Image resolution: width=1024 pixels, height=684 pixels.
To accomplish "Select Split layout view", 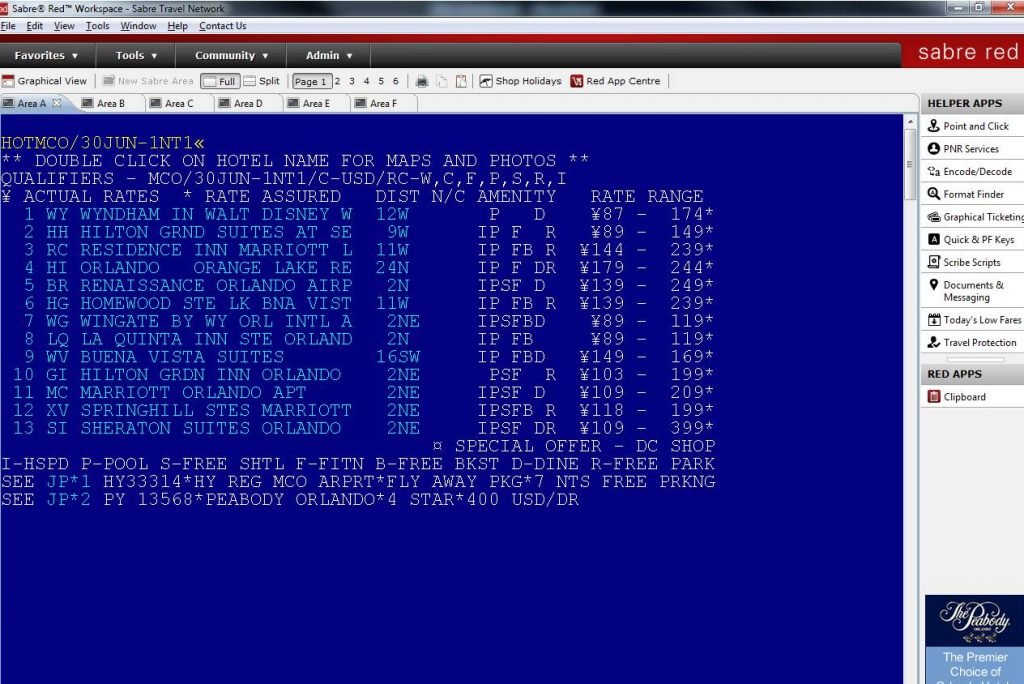I will [261, 81].
